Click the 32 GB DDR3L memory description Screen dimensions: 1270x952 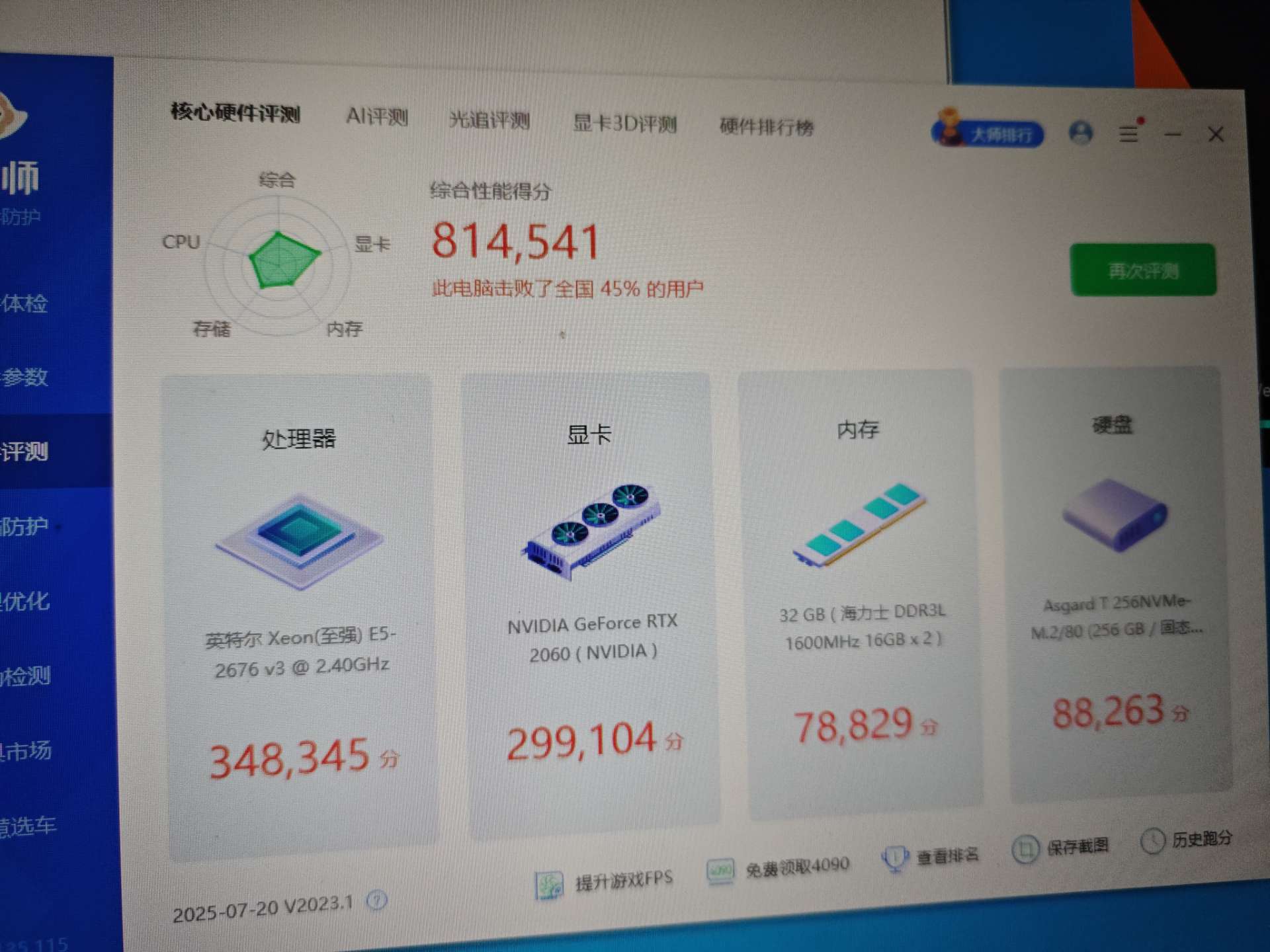[863, 626]
